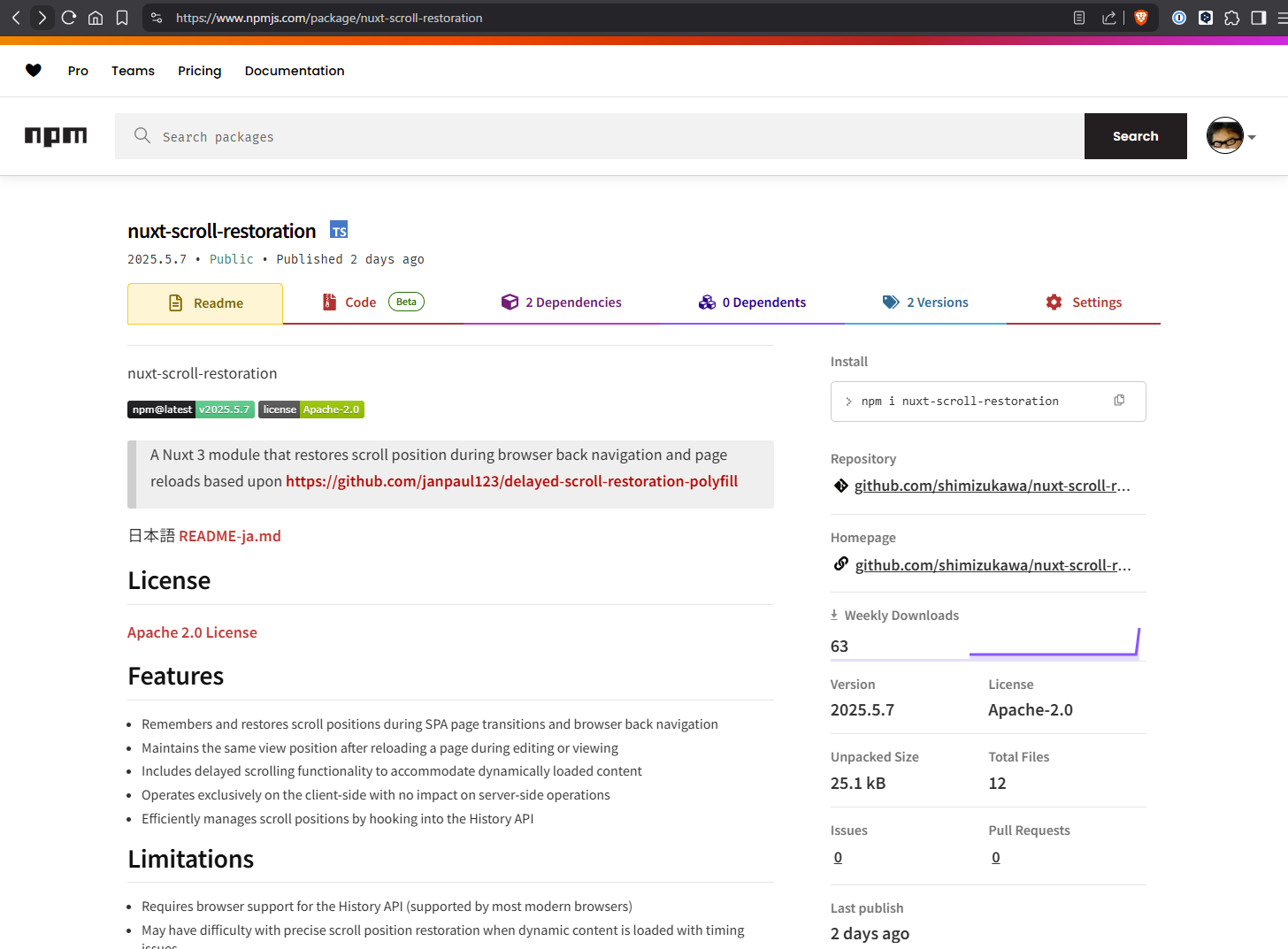
Task: Open the package Settings tab
Action: pos(1084,302)
